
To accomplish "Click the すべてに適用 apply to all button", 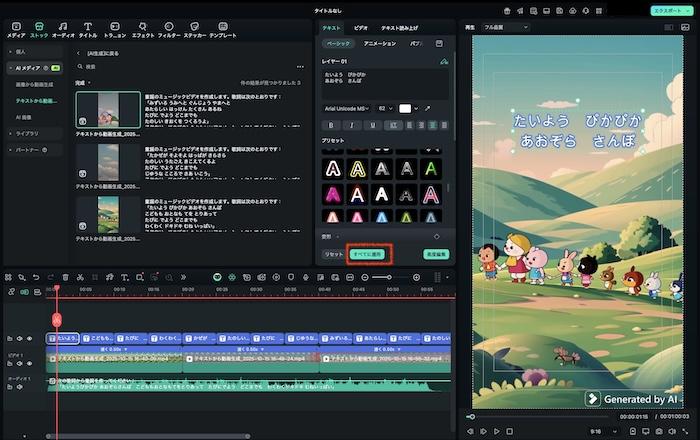I will click(x=367, y=254).
